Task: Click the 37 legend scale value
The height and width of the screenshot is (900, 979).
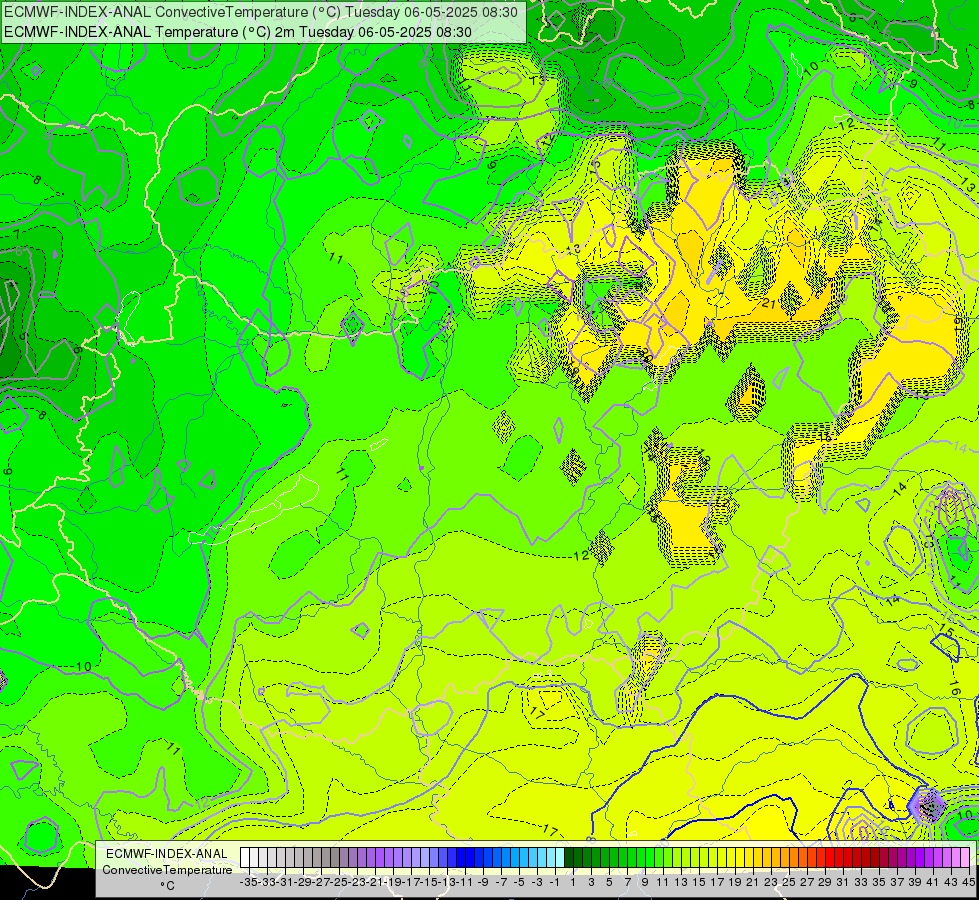Action: click(x=897, y=882)
